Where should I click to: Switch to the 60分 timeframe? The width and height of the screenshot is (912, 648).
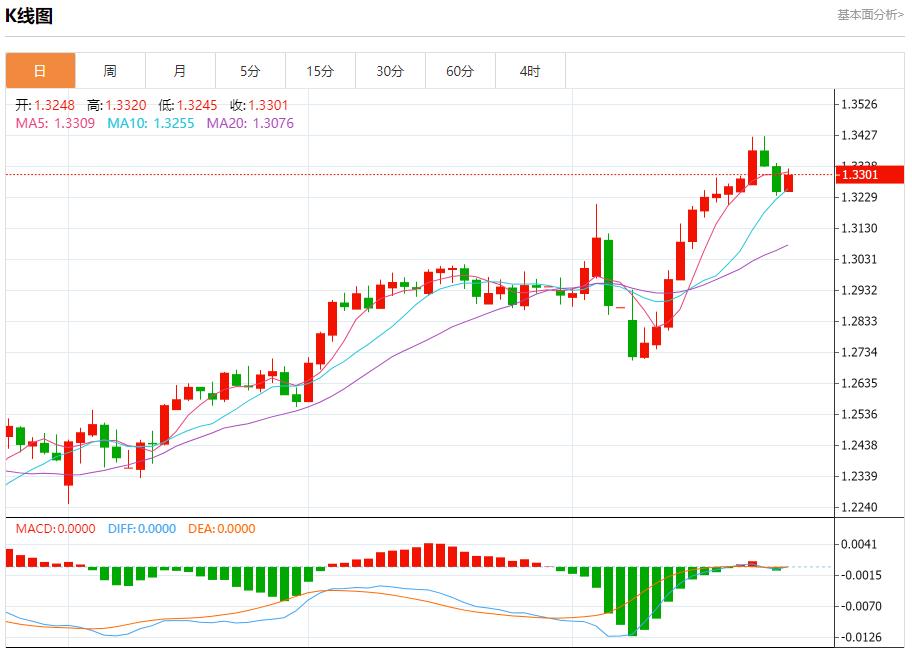click(x=460, y=71)
